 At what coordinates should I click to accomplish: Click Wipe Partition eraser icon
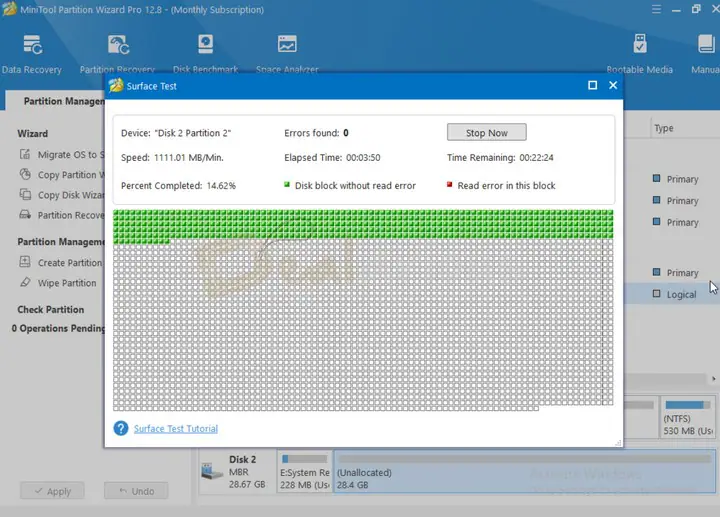25,282
